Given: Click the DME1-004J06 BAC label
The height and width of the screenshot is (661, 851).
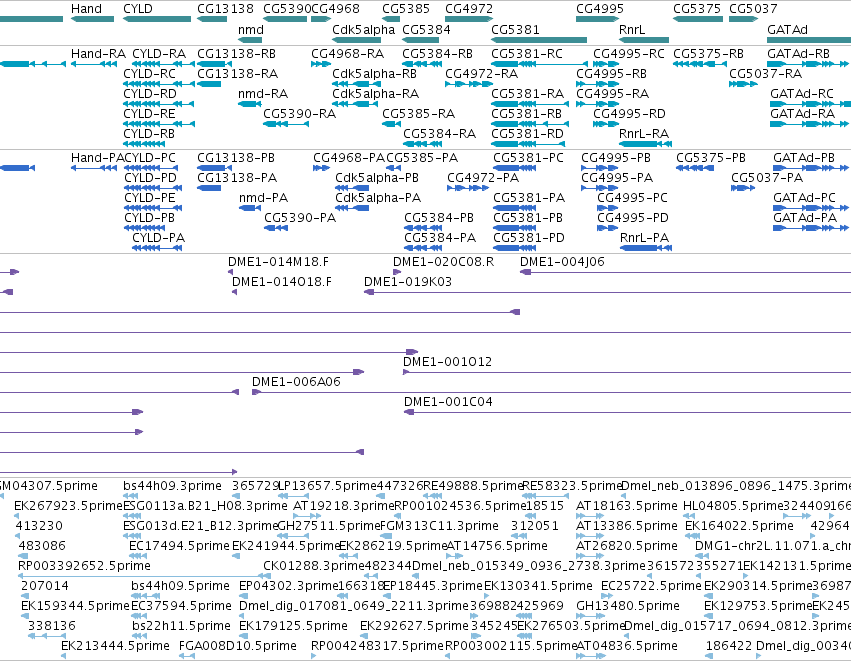Looking at the screenshot, I should click(x=562, y=262).
